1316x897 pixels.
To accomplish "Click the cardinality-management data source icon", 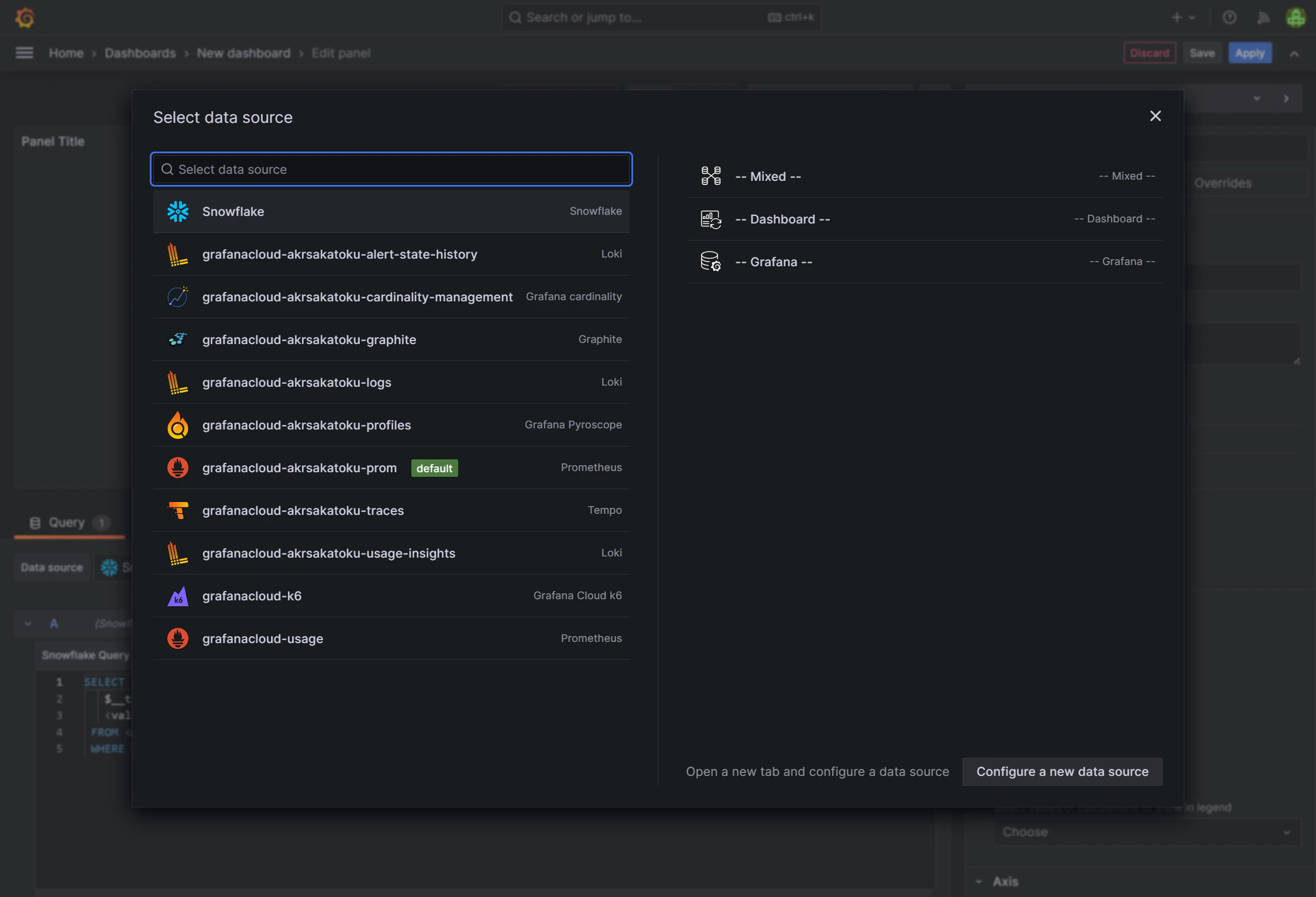I will [x=178, y=297].
